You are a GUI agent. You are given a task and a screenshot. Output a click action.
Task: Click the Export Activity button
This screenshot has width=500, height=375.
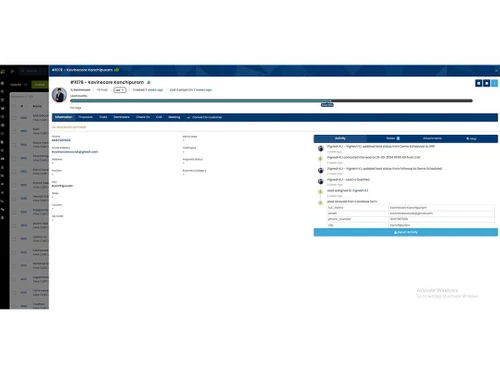point(406,232)
